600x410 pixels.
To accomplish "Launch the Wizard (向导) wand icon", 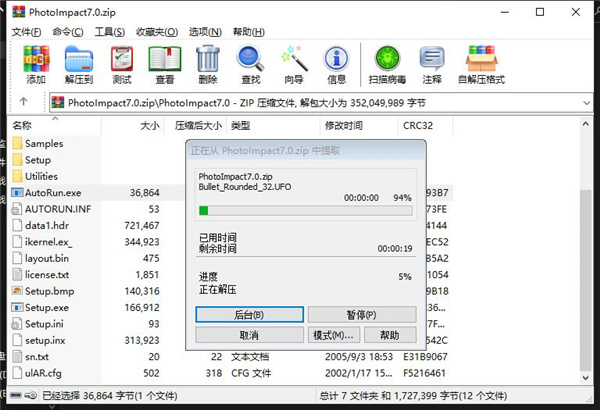I will (x=294, y=59).
